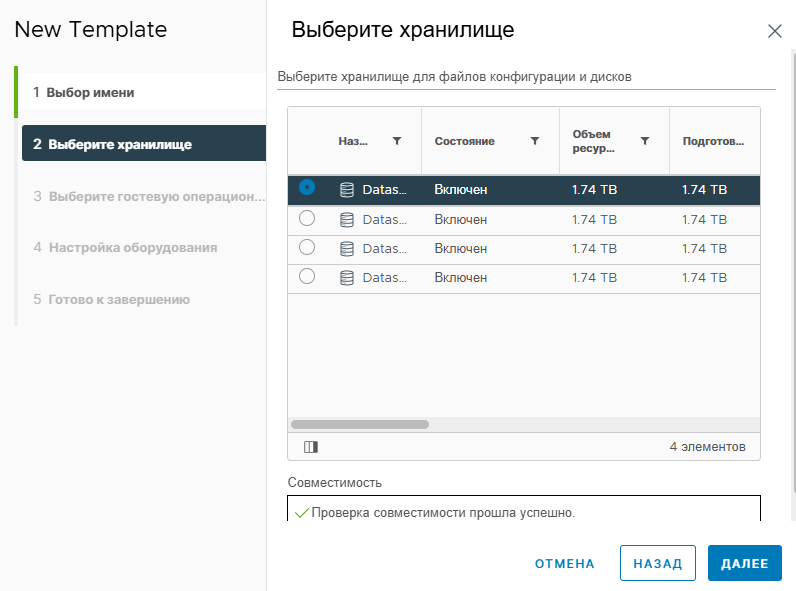Click the ДАЛЕЕ button
The image size is (796, 591).
(x=745, y=563)
